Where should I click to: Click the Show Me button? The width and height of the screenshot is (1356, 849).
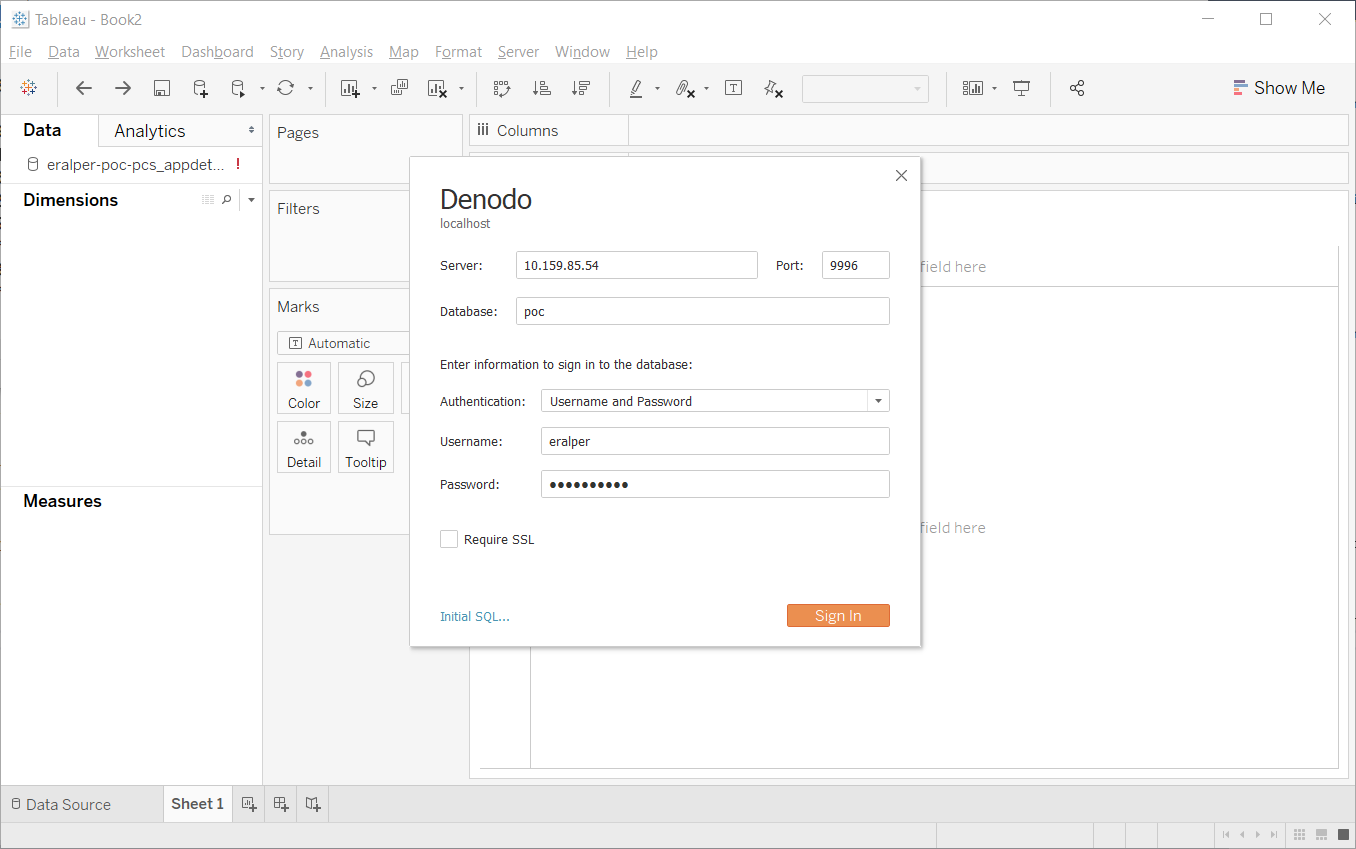click(1279, 88)
